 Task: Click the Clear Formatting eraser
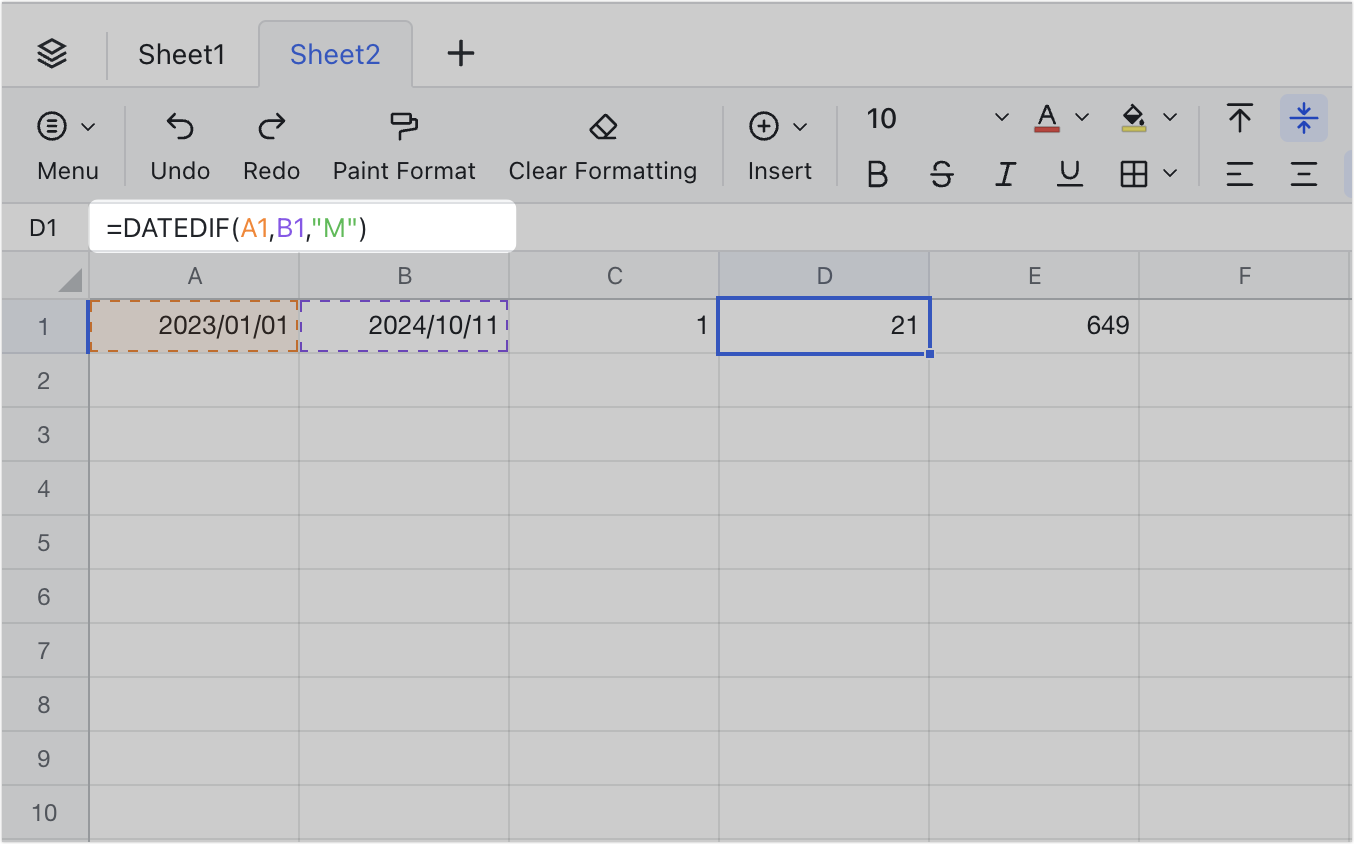(602, 126)
